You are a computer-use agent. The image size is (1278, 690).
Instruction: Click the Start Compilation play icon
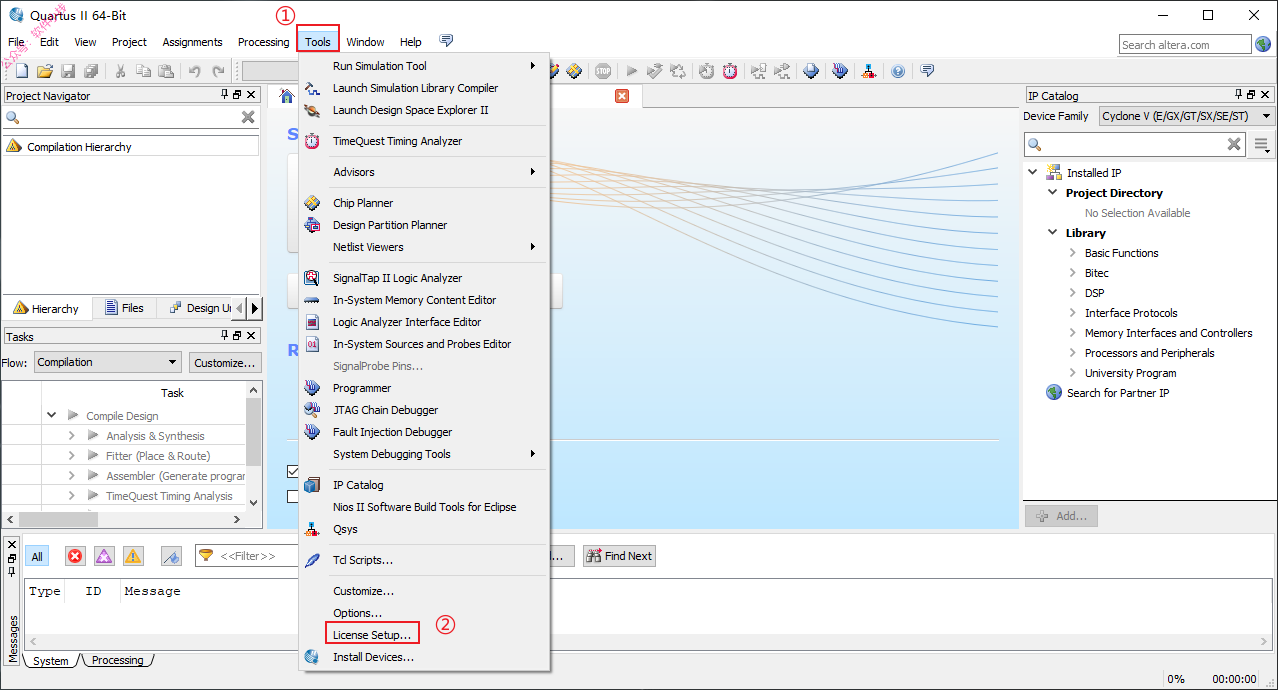(631, 71)
